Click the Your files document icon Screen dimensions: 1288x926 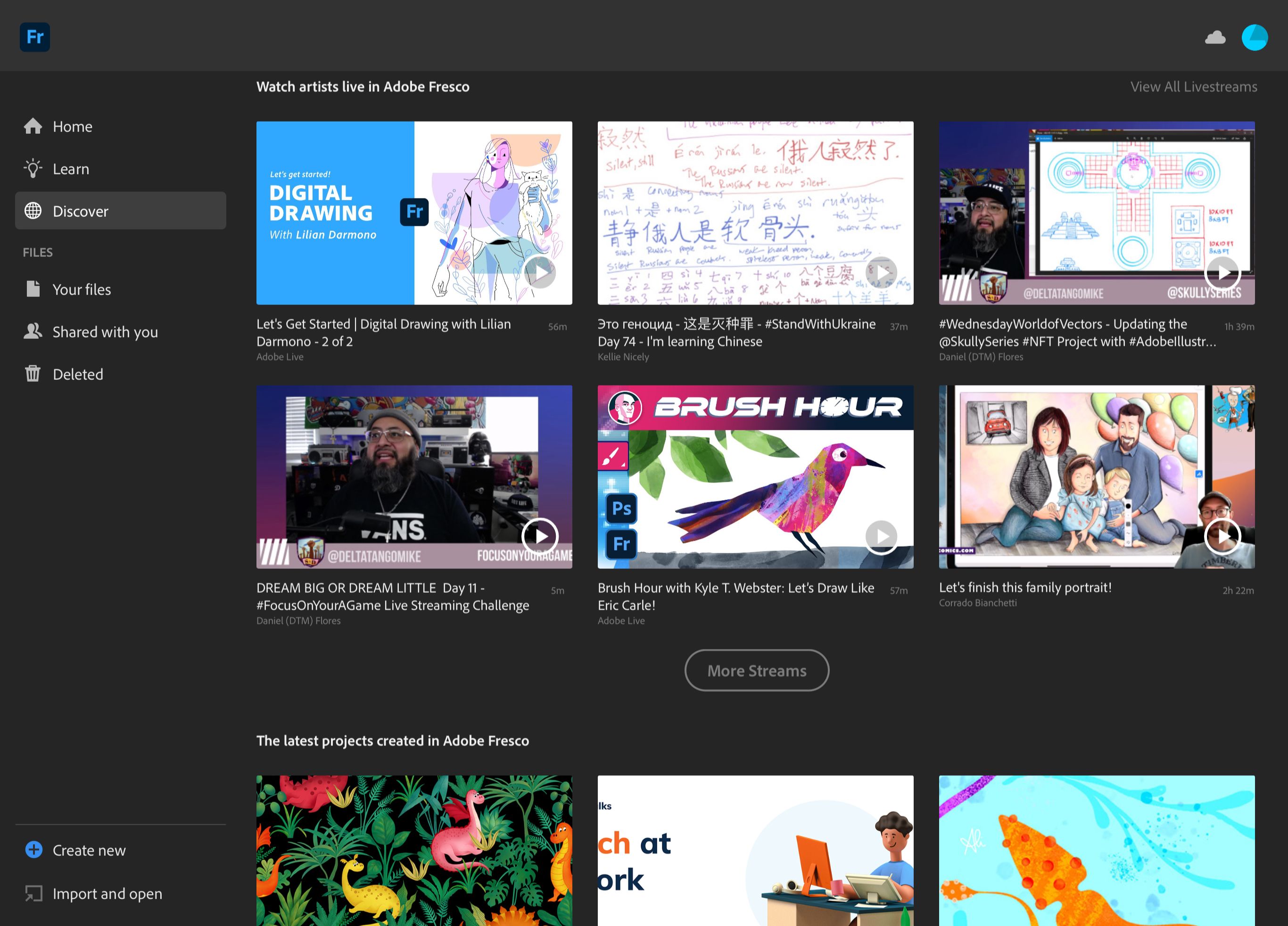(33, 289)
